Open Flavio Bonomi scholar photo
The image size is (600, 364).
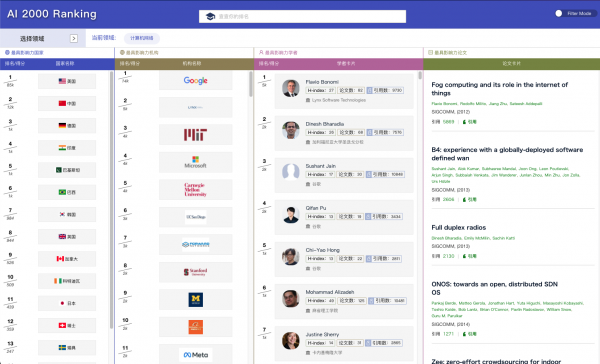(291, 88)
